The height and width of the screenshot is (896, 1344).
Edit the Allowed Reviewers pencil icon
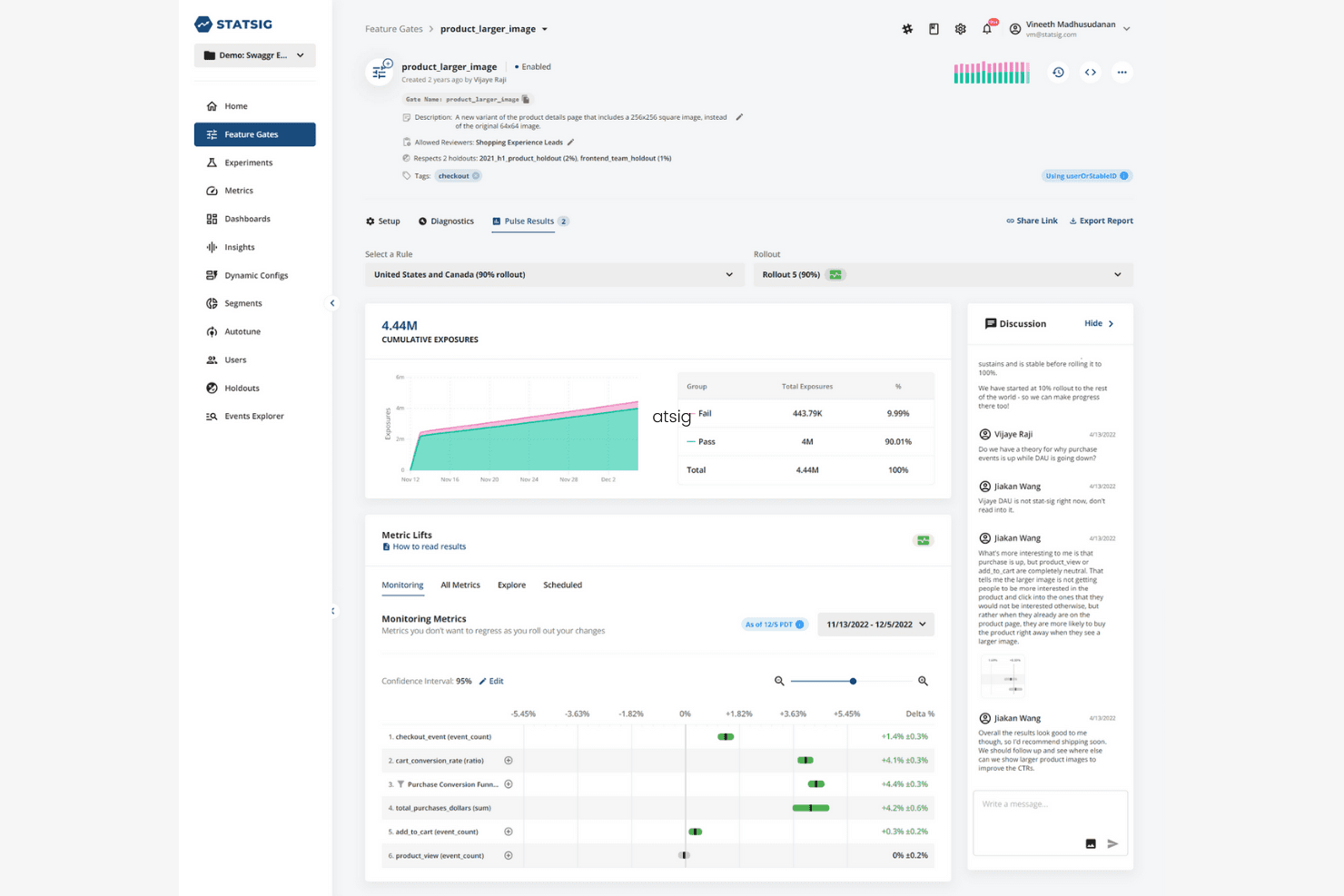click(570, 143)
